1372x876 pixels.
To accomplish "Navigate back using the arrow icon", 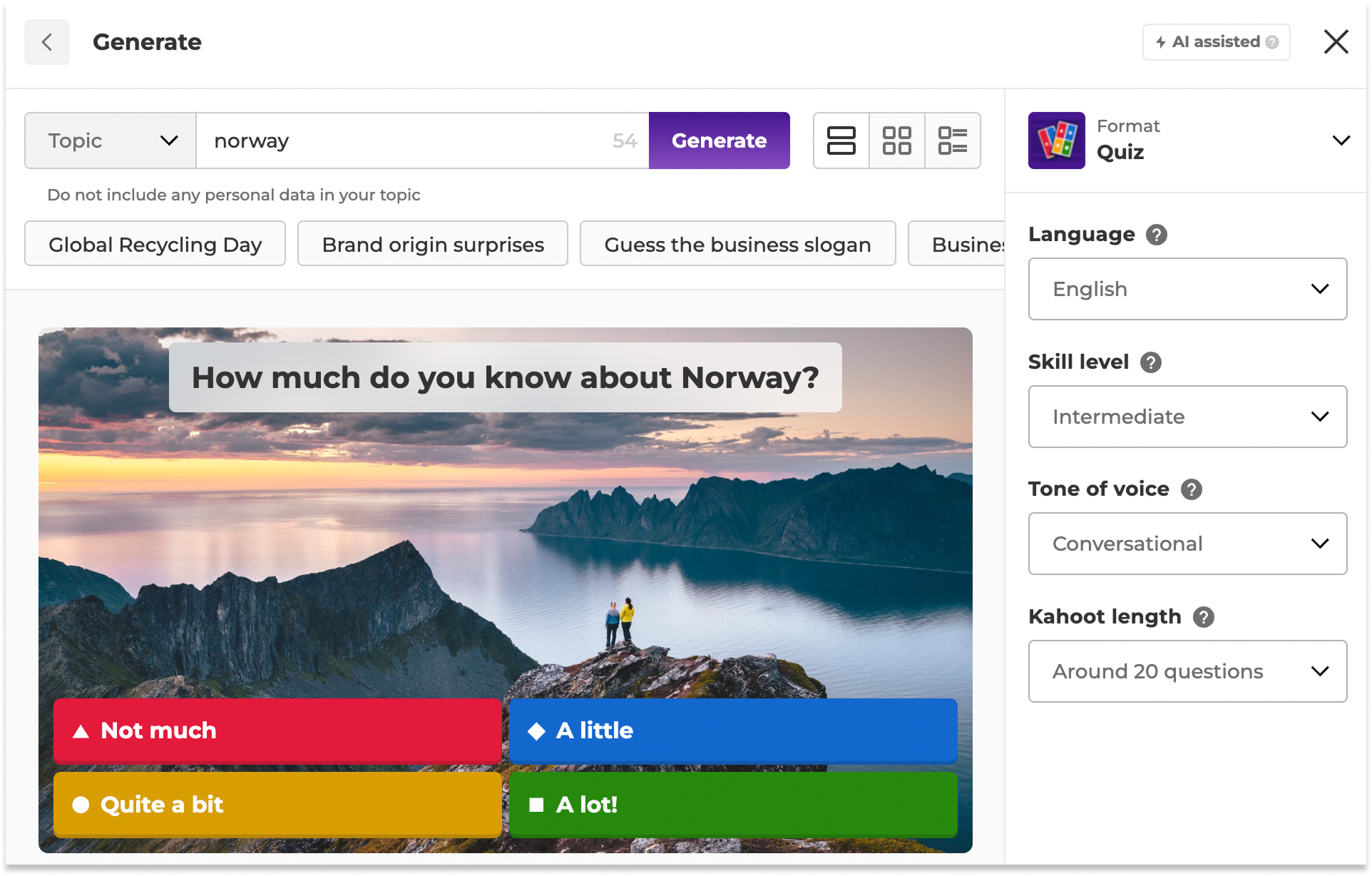I will click(x=46, y=42).
